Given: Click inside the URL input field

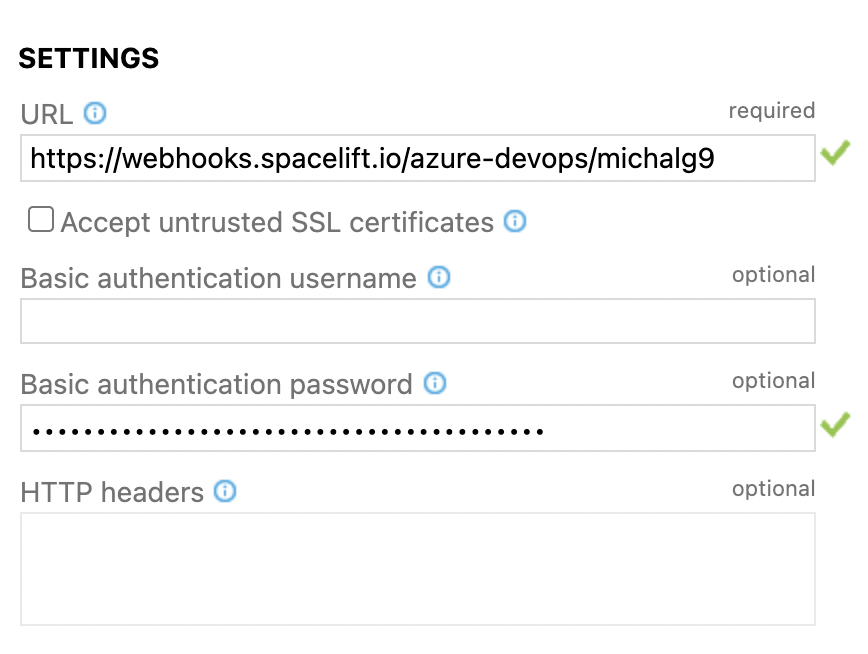Looking at the screenshot, I should click(418, 157).
